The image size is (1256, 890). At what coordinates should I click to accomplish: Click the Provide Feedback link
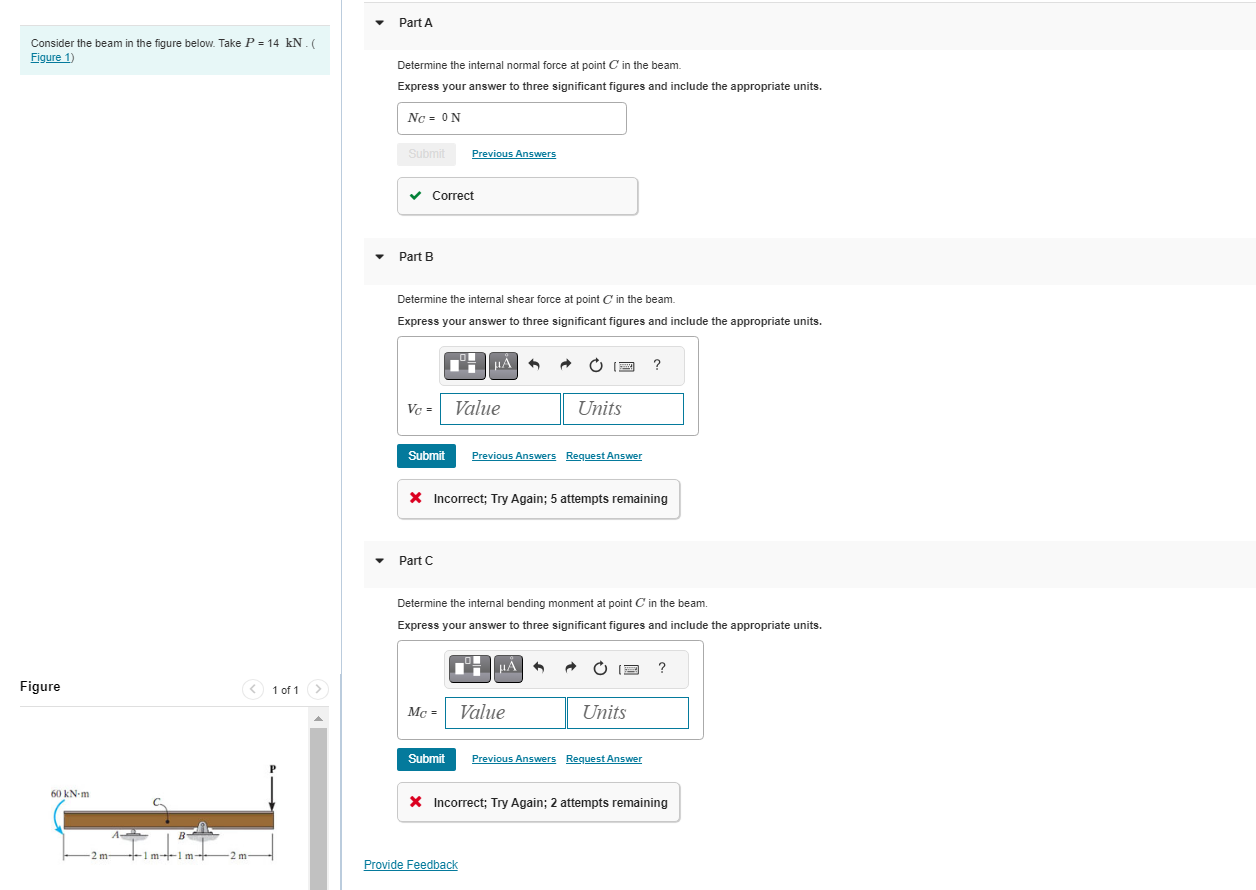411,865
